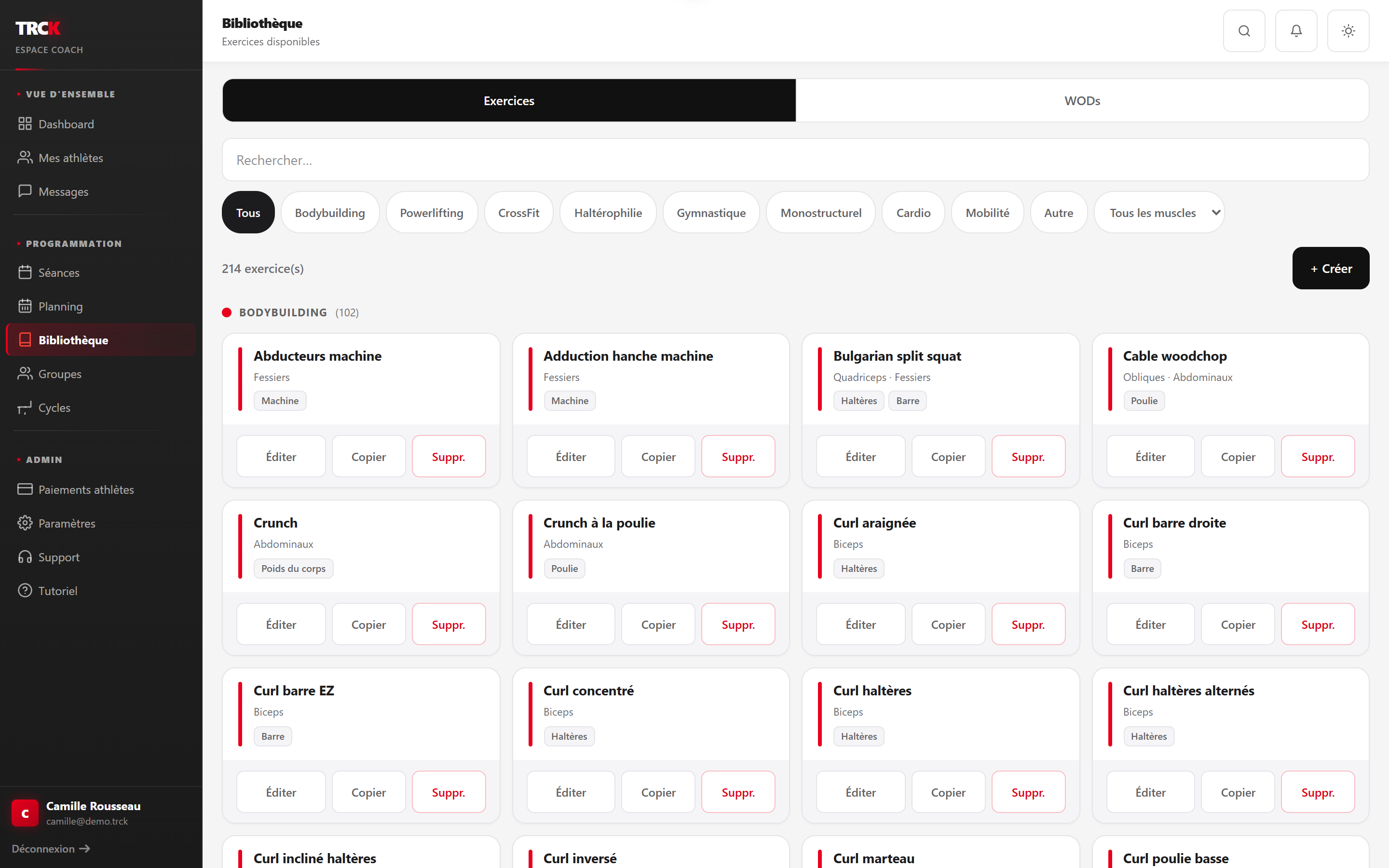This screenshot has width=1389, height=868.
Task: Click the Mes athlètes people icon
Action: (25, 158)
